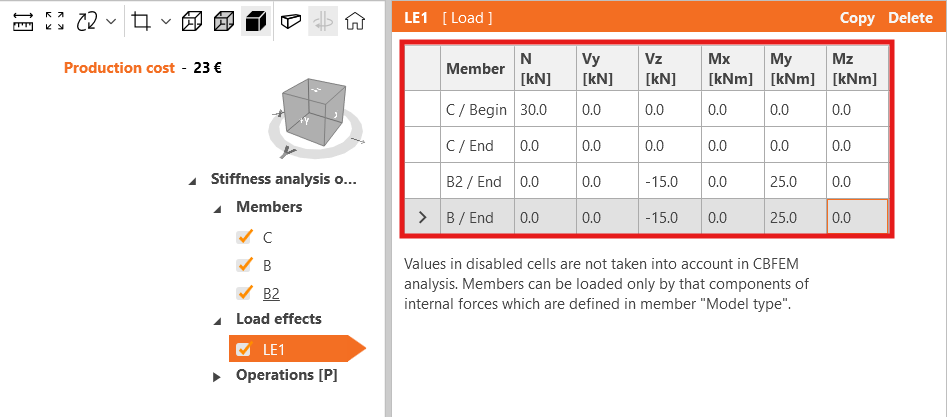Click the zoom-to-fit icon
This screenshot has width=947, height=417.
tap(55, 20)
